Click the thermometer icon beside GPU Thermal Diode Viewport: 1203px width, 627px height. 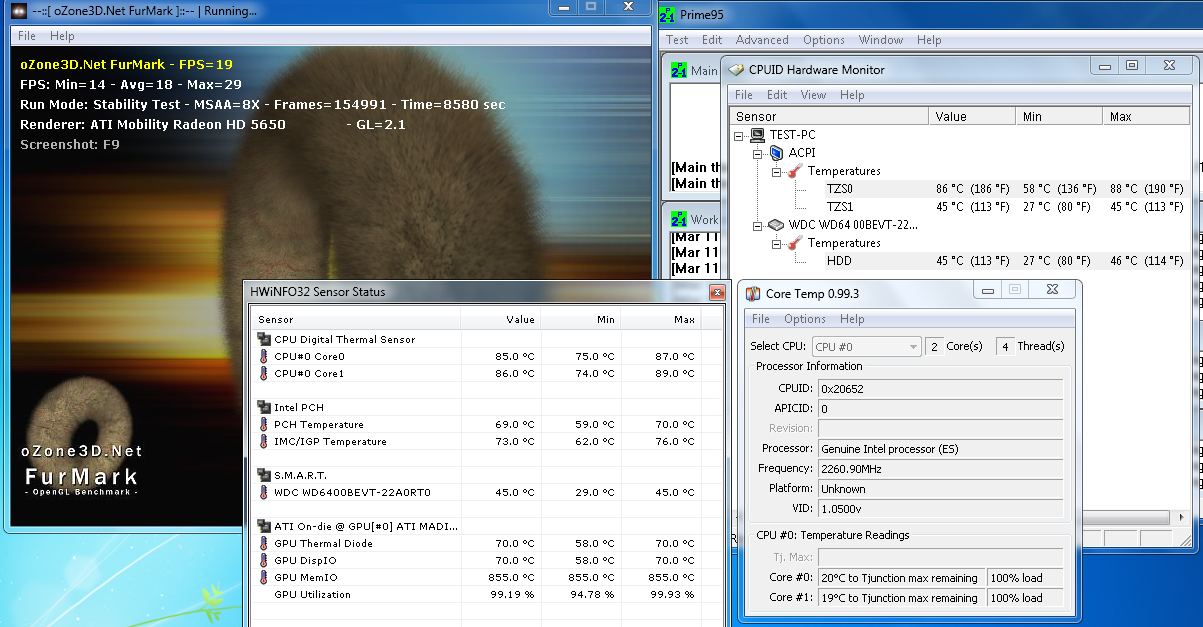264,543
